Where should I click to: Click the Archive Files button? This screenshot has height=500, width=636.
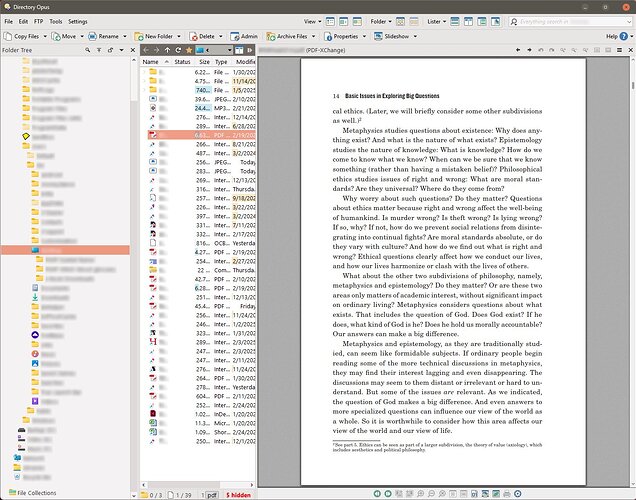click(x=287, y=36)
